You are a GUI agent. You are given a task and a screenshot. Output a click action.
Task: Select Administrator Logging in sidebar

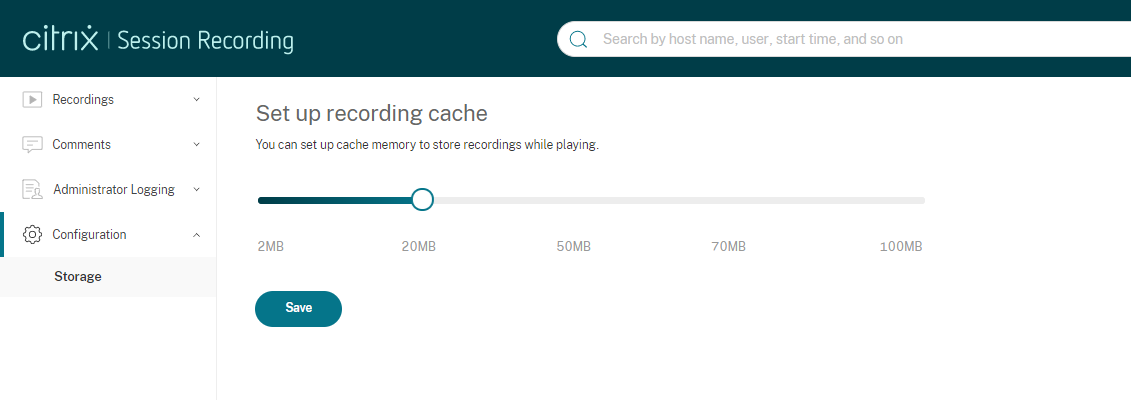pyautogui.click(x=113, y=189)
